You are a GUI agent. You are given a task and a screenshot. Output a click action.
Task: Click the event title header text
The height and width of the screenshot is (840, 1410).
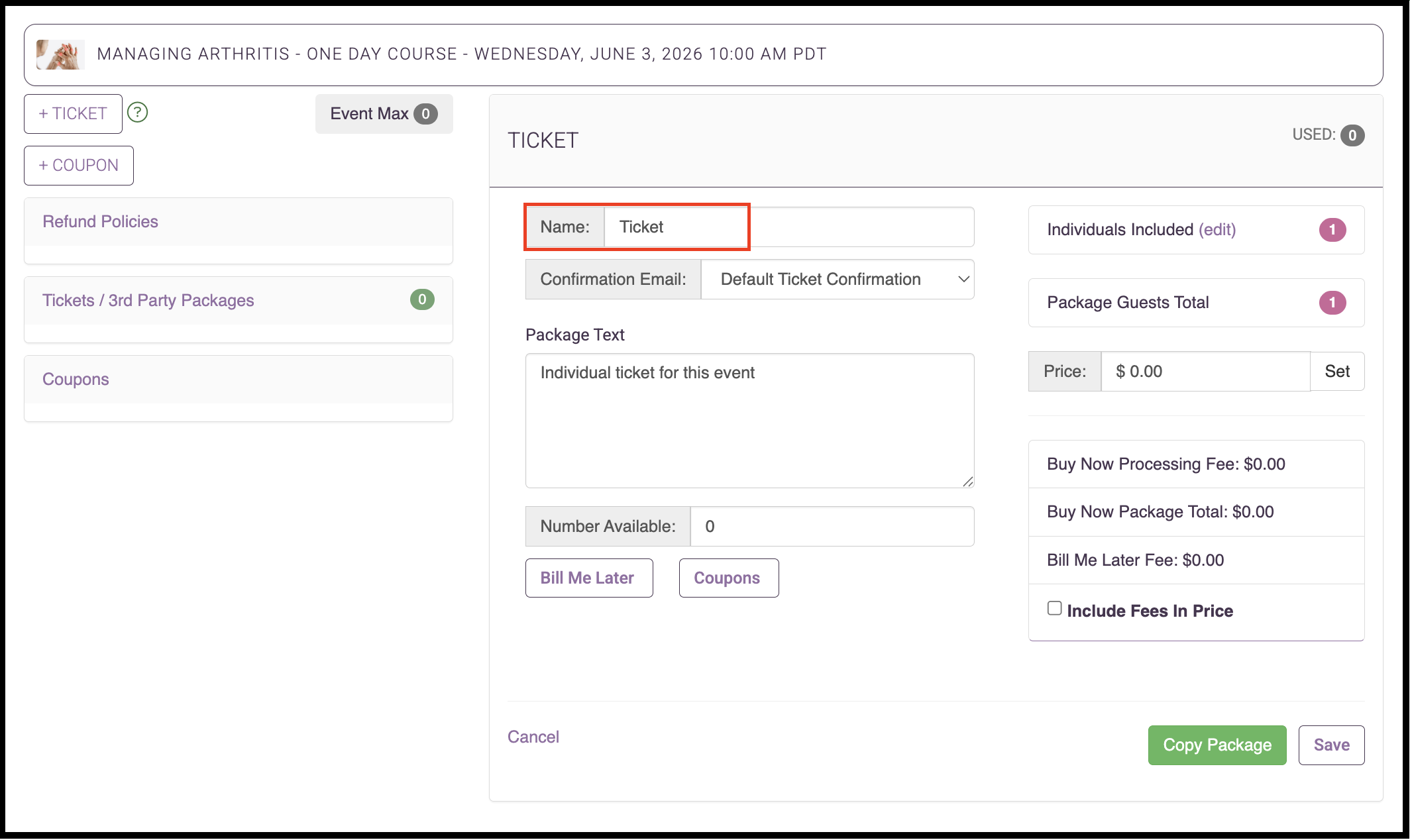click(462, 54)
